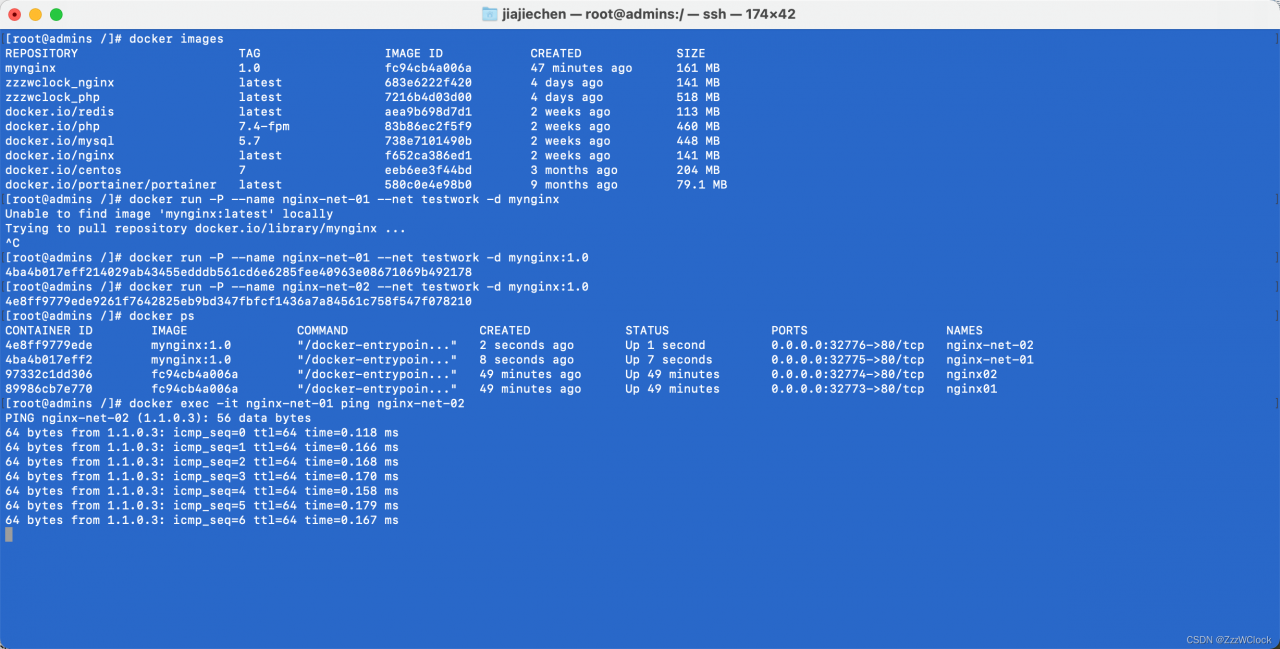This screenshot has height=649, width=1280.
Task: Minimize the terminal with yellow button
Action: point(35,14)
